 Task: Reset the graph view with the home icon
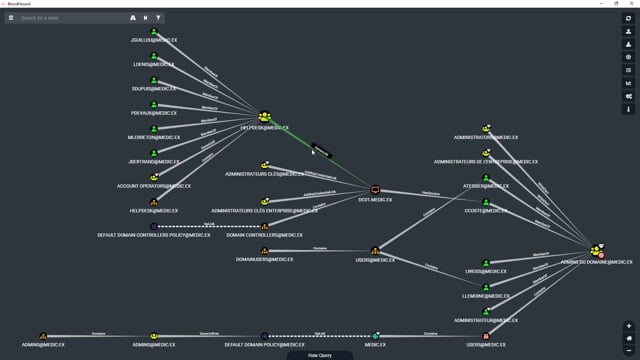[629, 338]
